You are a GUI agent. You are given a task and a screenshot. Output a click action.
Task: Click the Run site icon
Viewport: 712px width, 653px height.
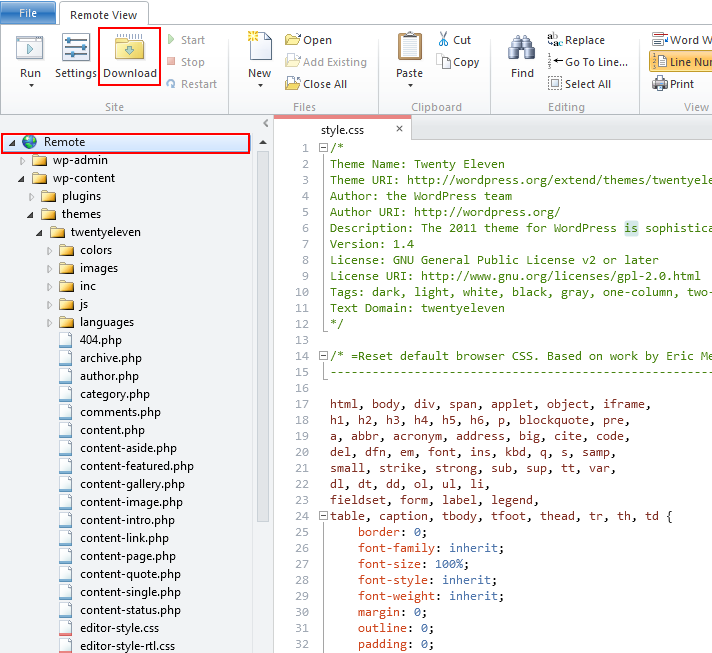click(x=30, y=49)
